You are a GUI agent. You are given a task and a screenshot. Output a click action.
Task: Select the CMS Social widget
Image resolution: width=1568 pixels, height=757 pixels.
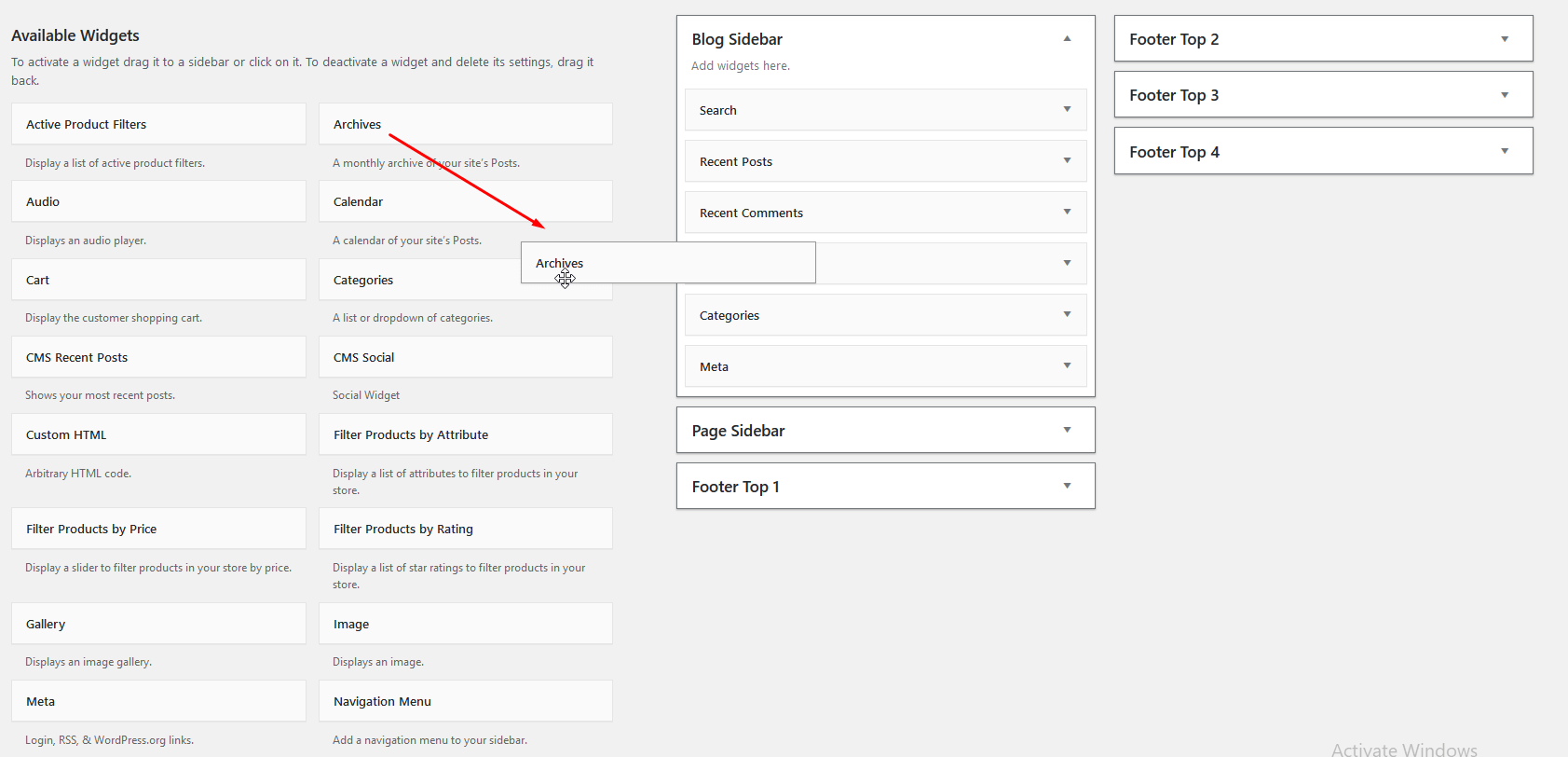[x=465, y=357]
